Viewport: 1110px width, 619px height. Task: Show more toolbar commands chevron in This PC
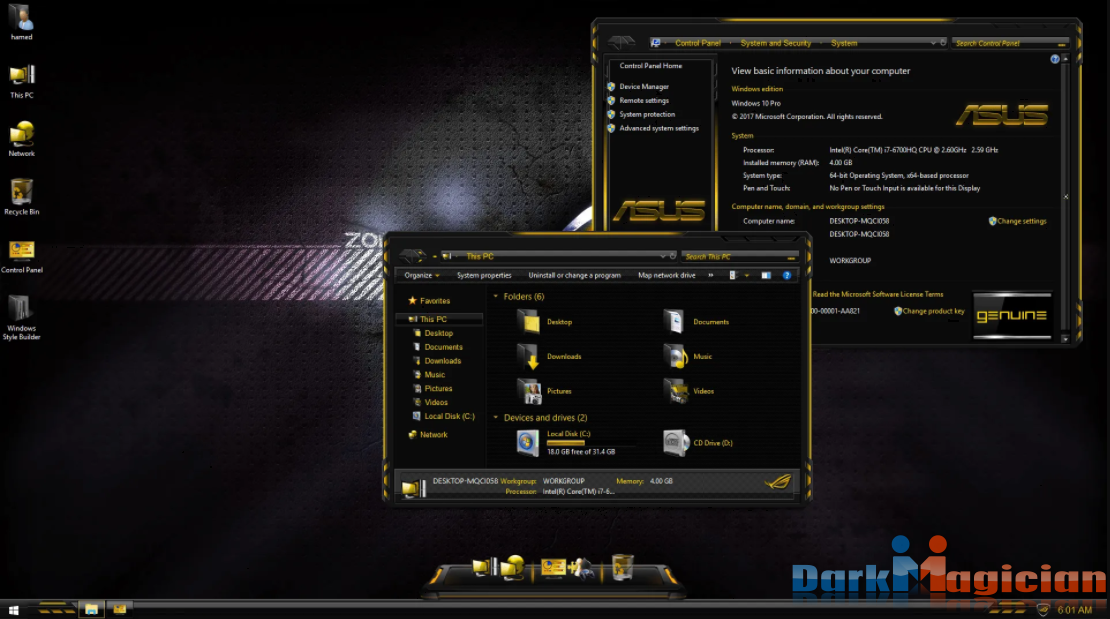click(x=711, y=276)
